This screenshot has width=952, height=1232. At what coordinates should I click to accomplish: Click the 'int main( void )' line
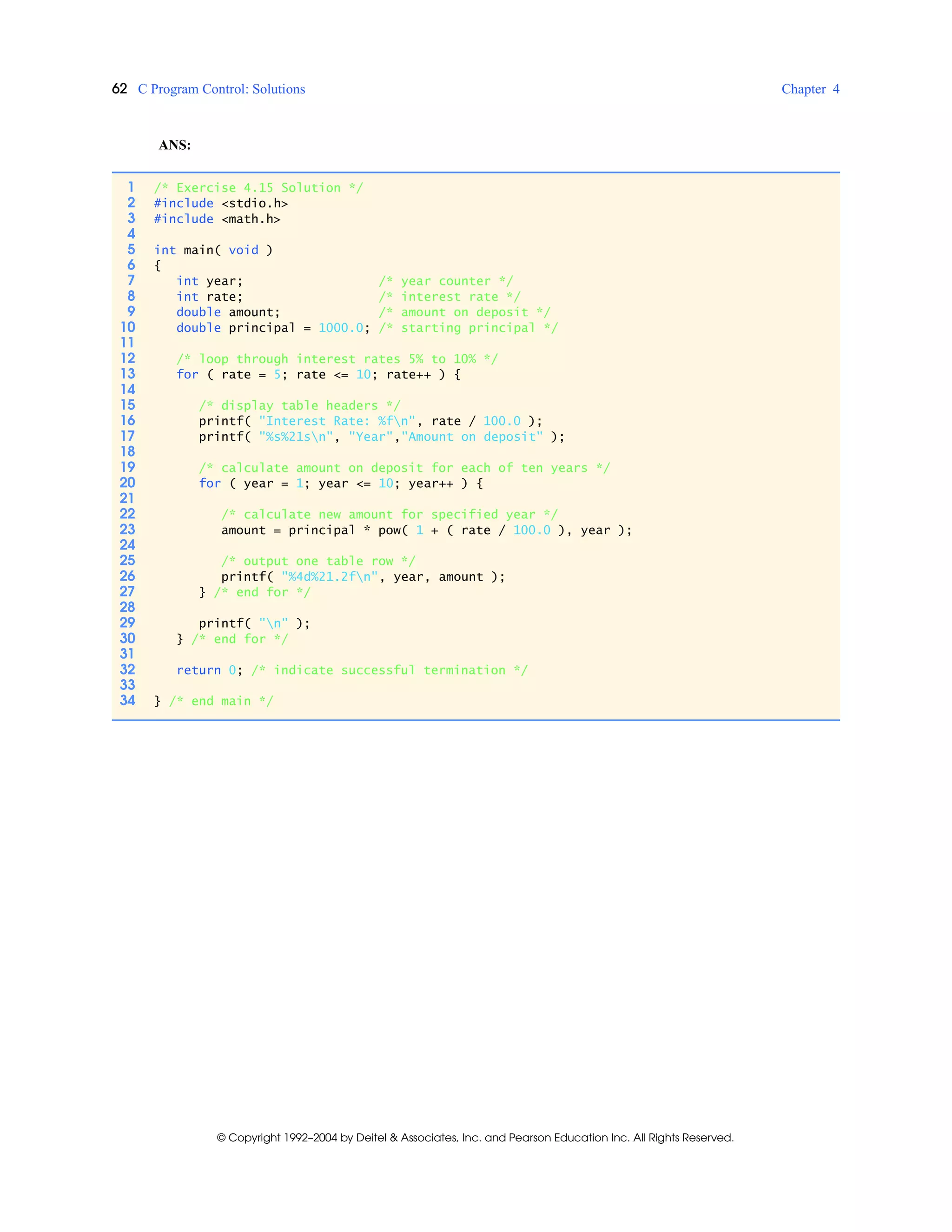[x=213, y=250]
